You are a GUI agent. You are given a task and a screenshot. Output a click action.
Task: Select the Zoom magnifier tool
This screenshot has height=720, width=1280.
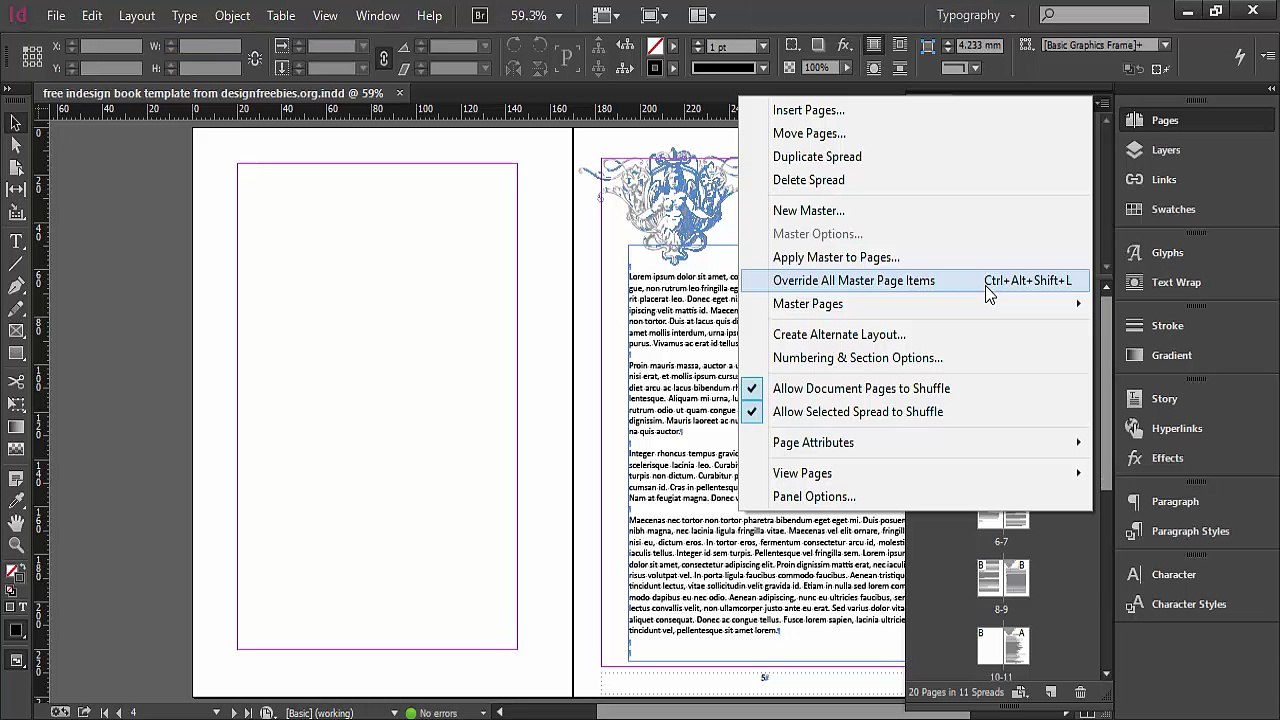pos(16,545)
